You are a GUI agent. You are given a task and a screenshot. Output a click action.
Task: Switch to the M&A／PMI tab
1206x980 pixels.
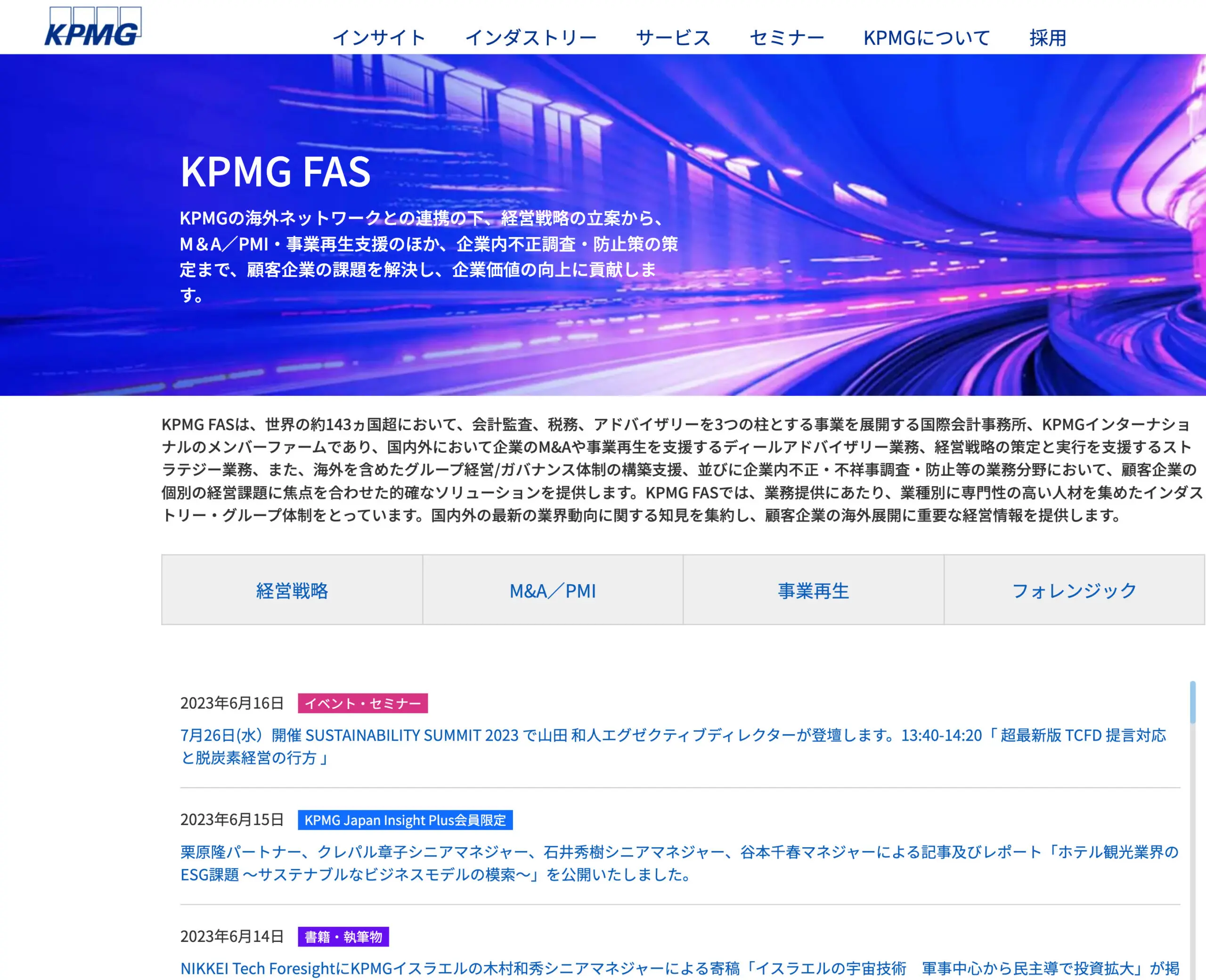coord(552,590)
